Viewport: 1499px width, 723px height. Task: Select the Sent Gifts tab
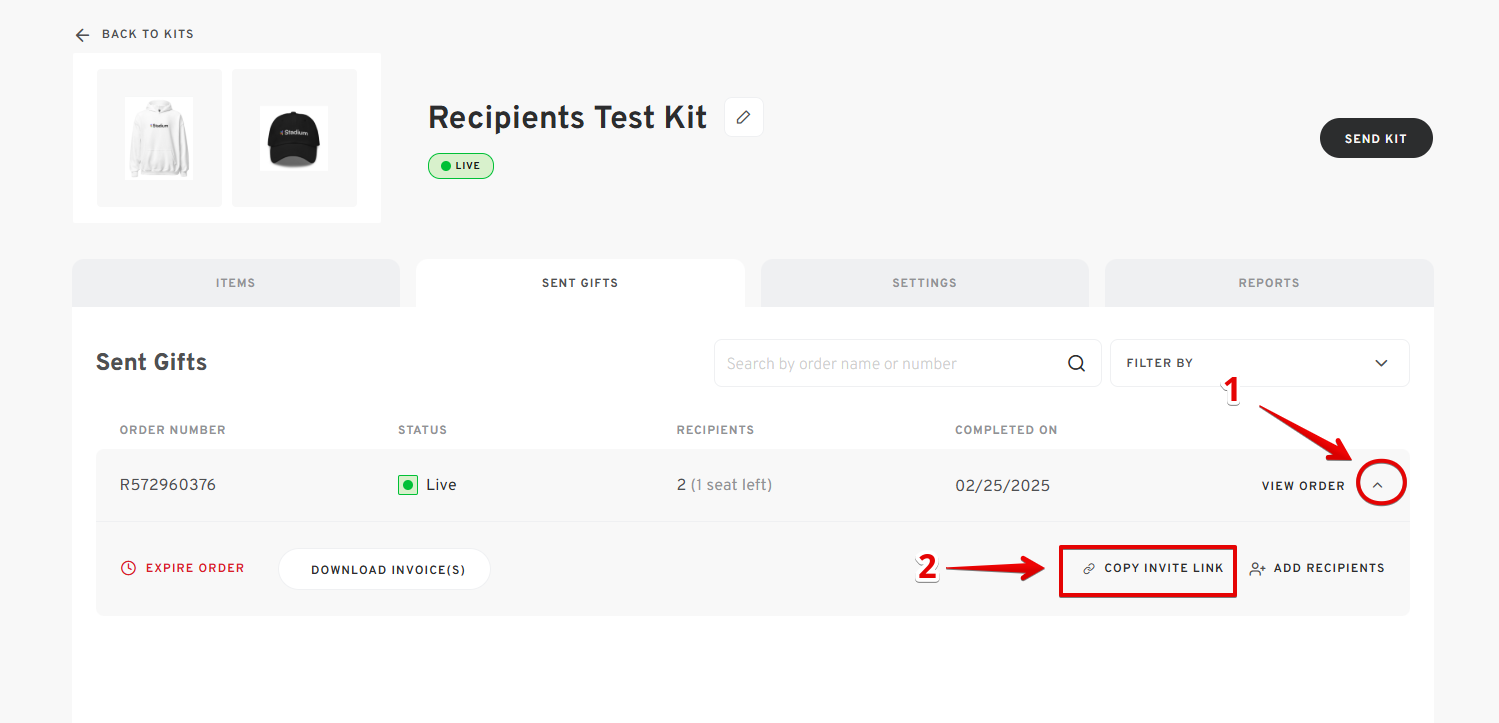tap(580, 283)
